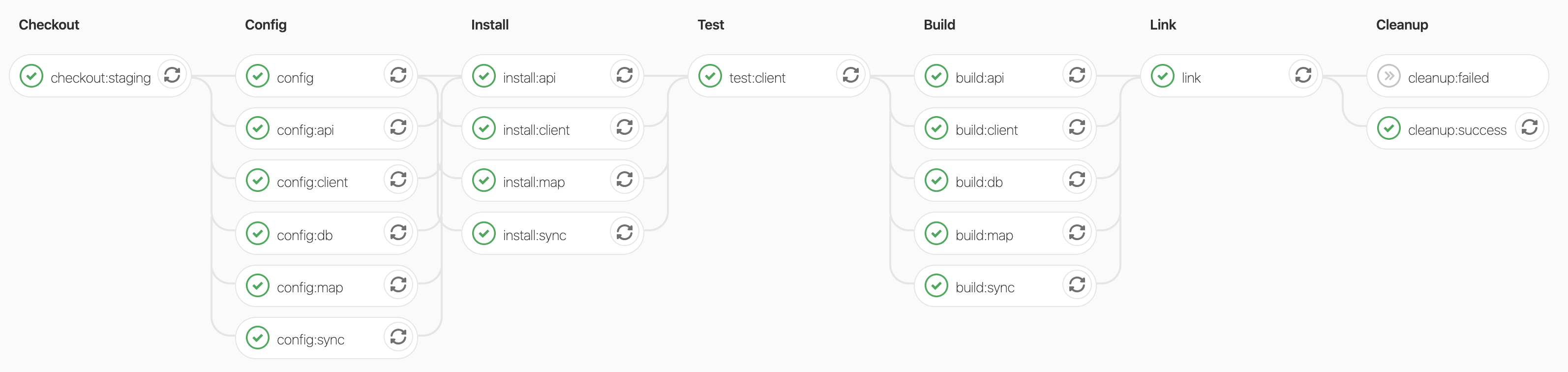Image resolution: width=1568 pixels, height=372 pixels.
Task: Retry the build:map job
Action: (x=1077, y=232)
